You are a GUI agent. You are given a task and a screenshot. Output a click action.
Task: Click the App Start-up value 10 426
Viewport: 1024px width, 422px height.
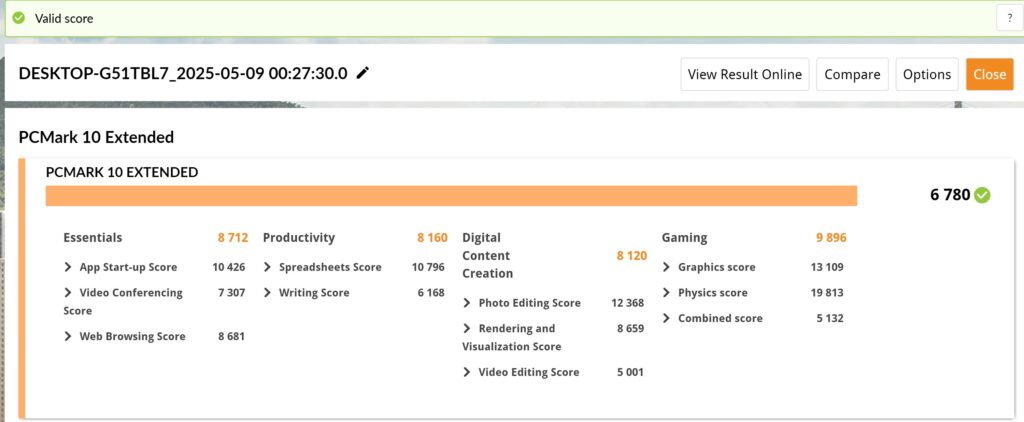[x=229, y=267]
